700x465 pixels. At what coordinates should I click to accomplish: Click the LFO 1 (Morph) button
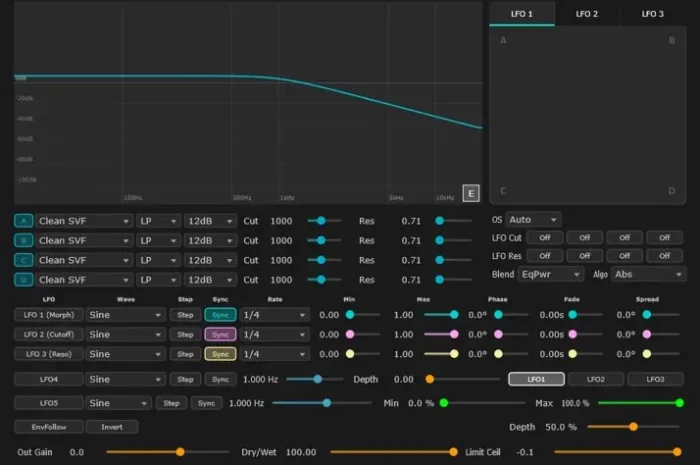pos(49,315)
